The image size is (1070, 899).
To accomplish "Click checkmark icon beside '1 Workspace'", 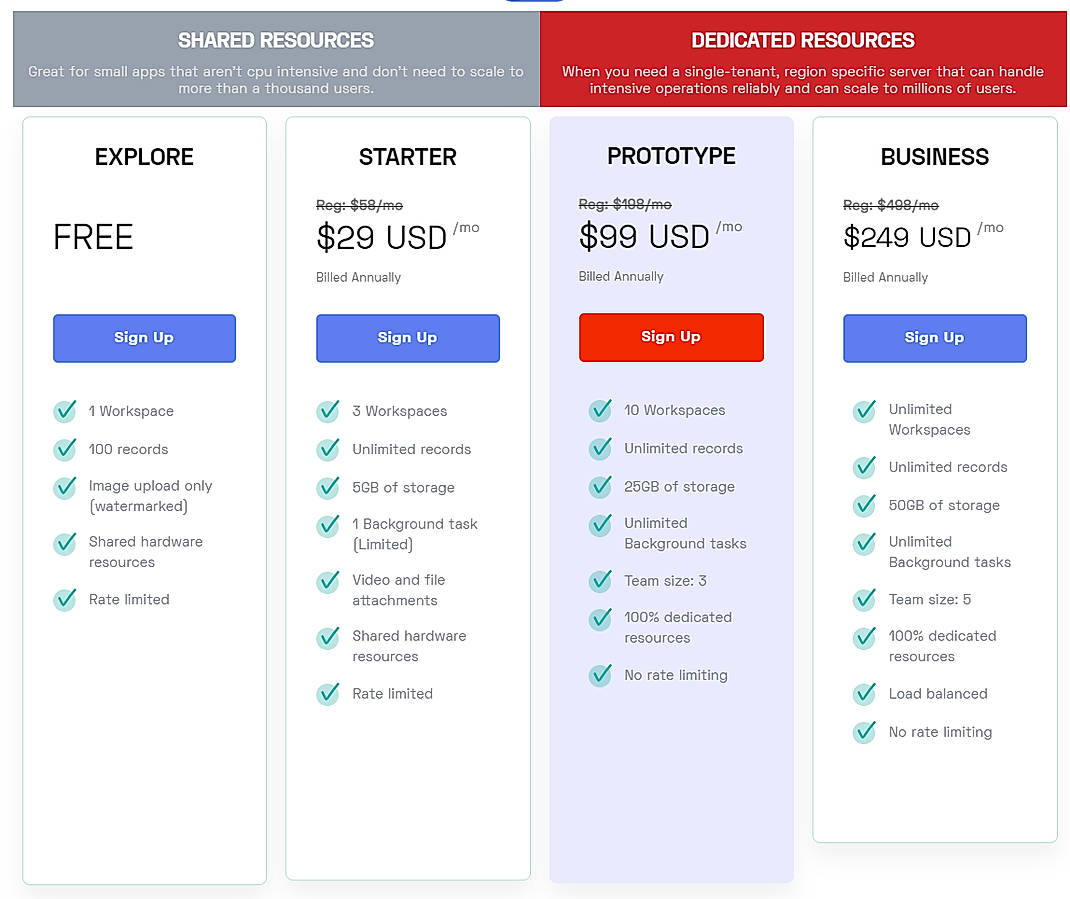I will [x=65, y=411].
